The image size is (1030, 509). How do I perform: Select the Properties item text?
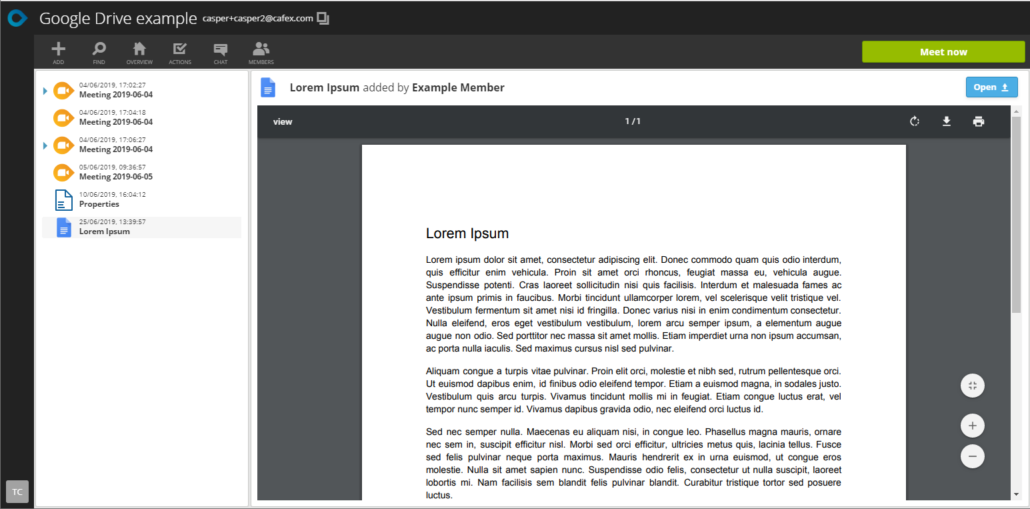point(99,204)
